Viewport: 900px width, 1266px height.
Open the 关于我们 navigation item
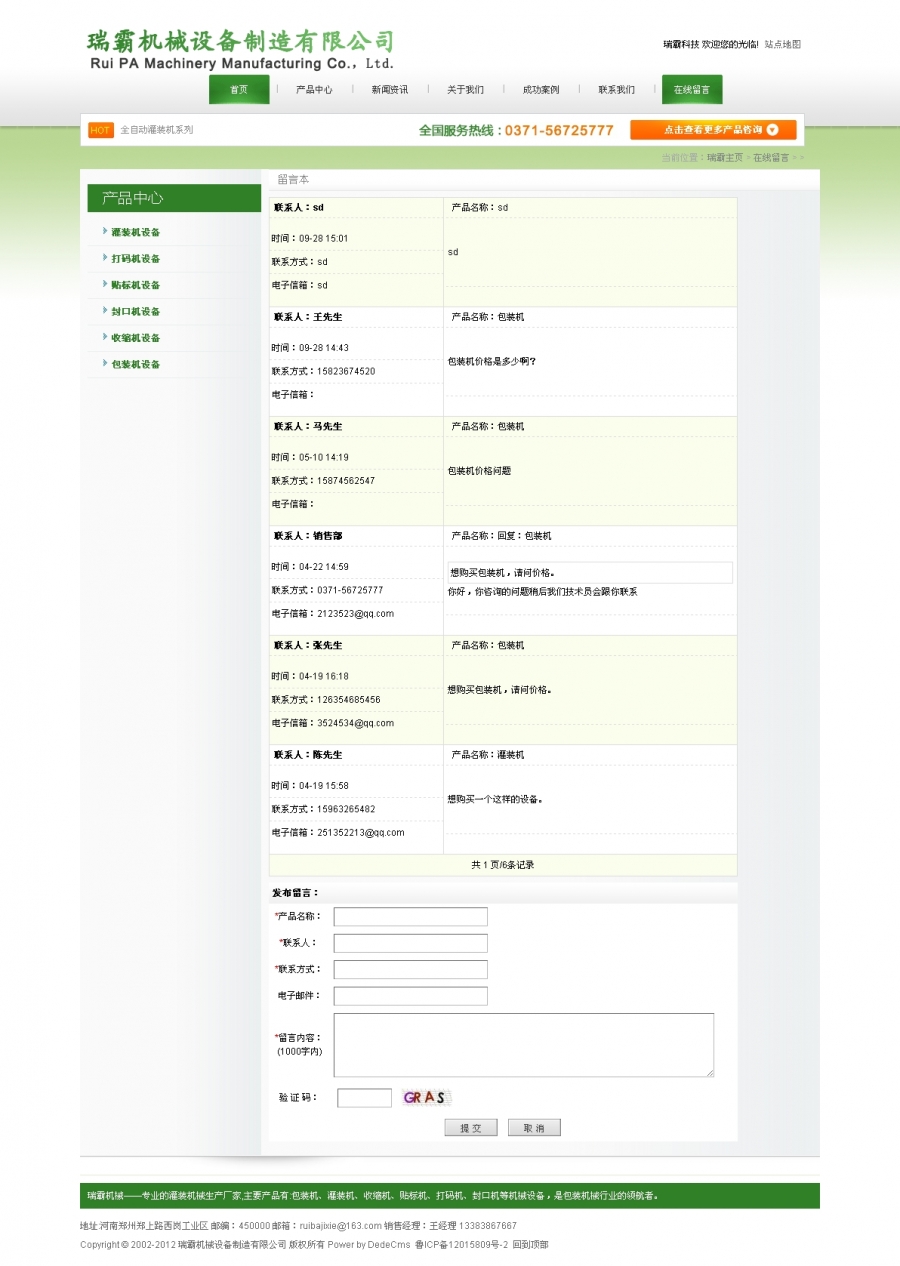point(465,90)
